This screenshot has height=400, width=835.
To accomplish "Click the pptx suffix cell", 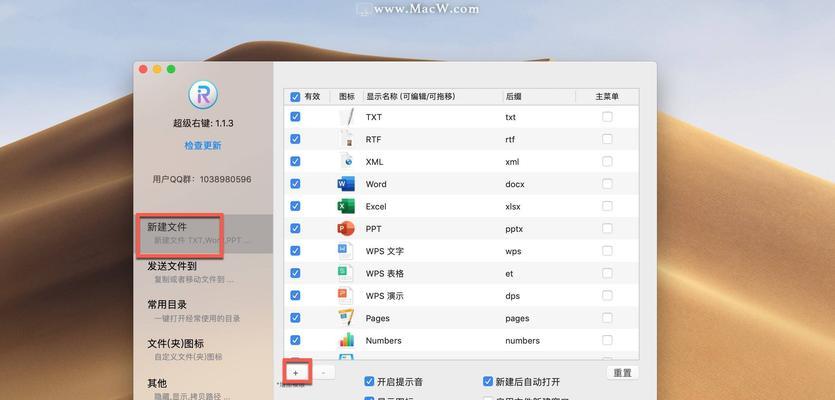I will tap(515, 228).
